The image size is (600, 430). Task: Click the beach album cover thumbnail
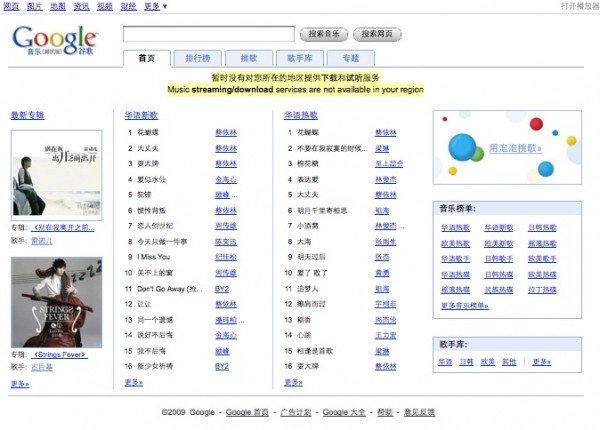click(x=57, y=175)
